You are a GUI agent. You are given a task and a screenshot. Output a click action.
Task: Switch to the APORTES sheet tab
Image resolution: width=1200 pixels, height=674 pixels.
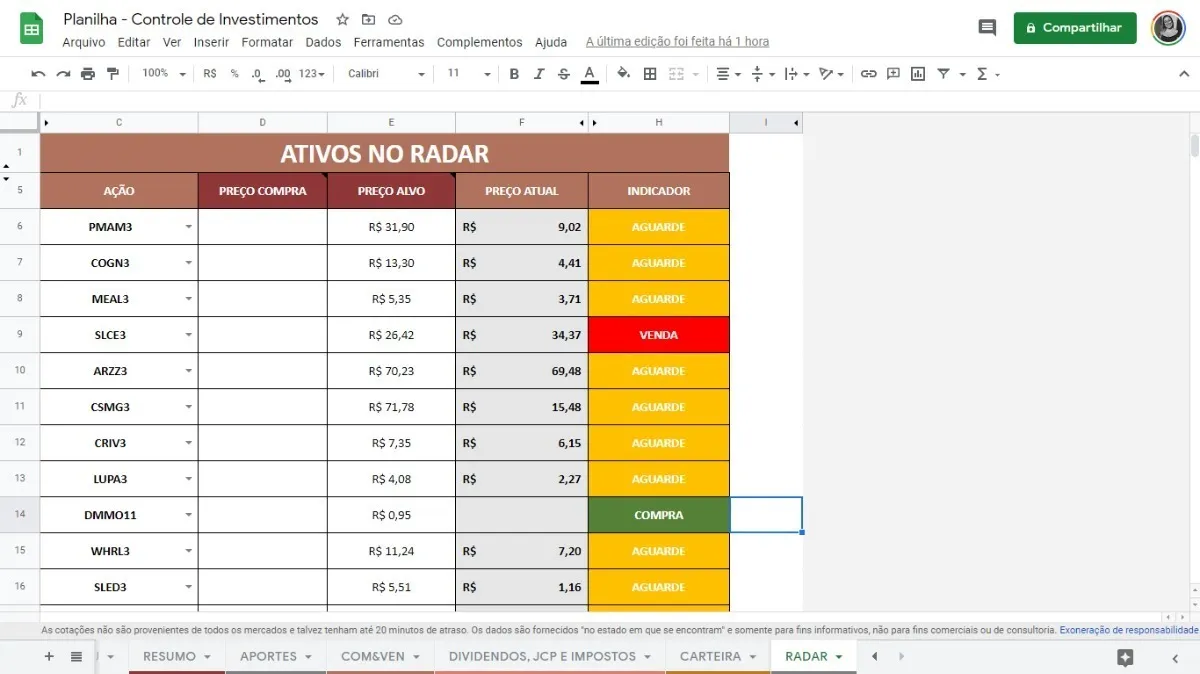275,656
